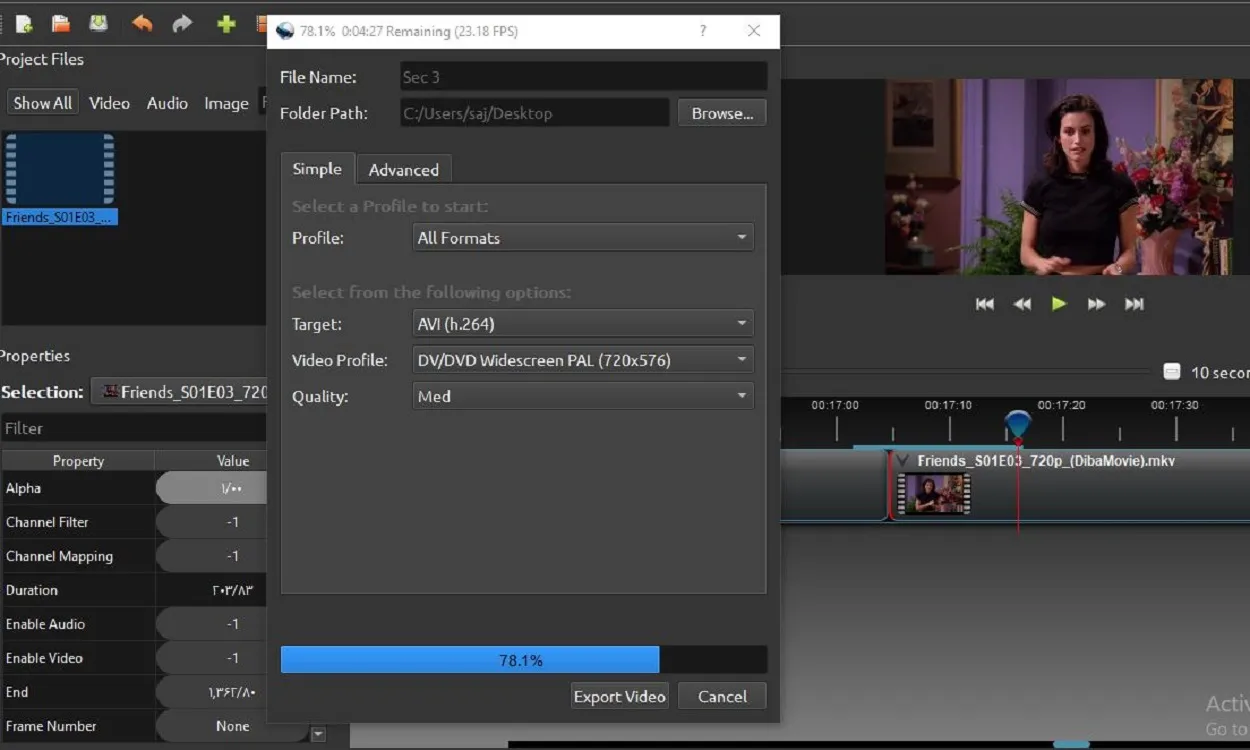Expand the Target dropdown set to AVI (h.264)

[583, 324]
